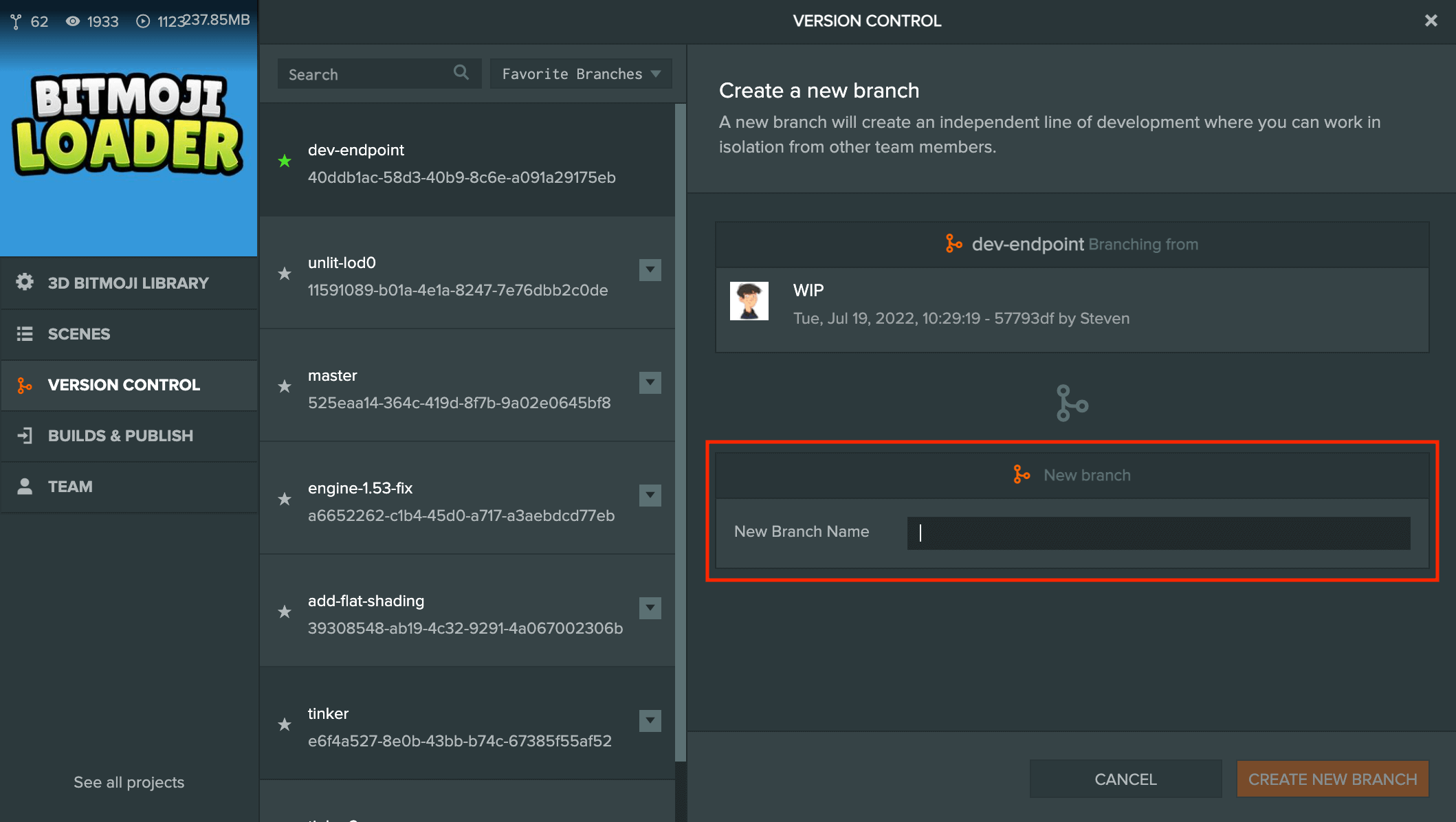
Task: Click Steven's avatar on WIP checkpoint
Action: (749, 301)
